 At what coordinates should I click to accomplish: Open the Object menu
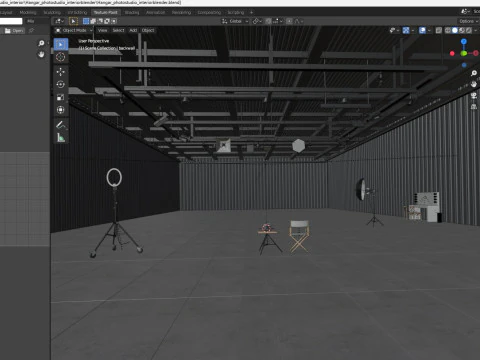tap(148, 30)
